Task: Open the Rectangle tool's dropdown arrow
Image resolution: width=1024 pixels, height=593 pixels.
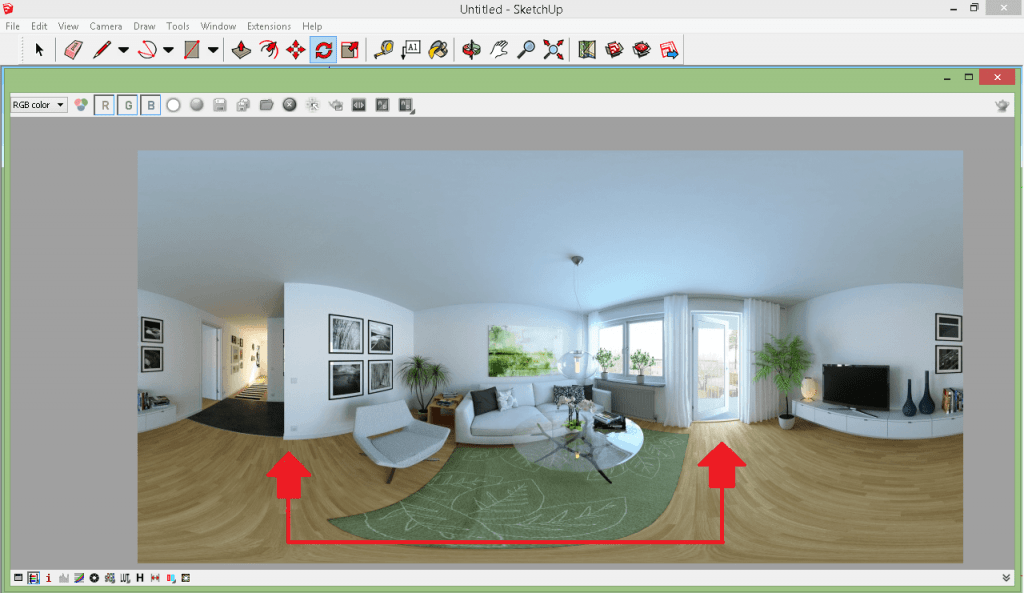Action: [x=213, y=48]
